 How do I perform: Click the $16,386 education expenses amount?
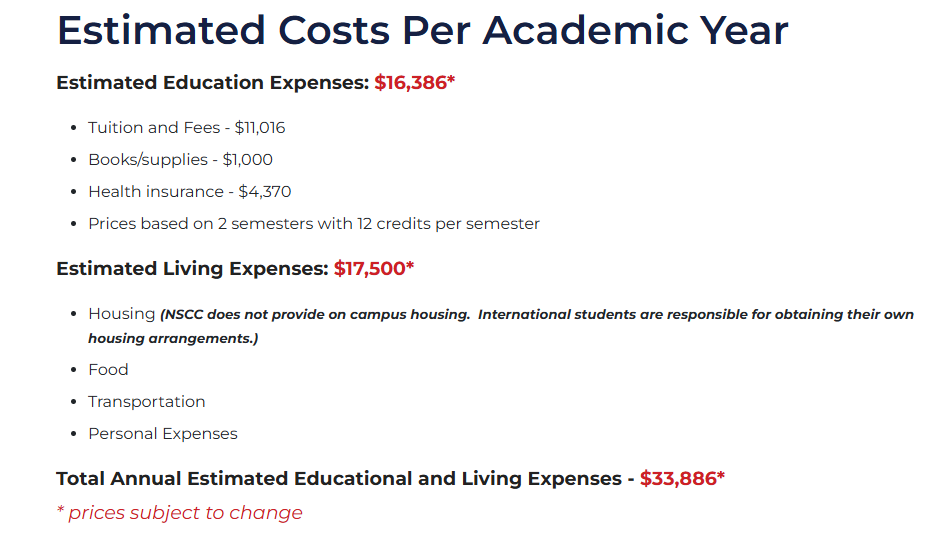pyautogui.click(x=414, y=83)
